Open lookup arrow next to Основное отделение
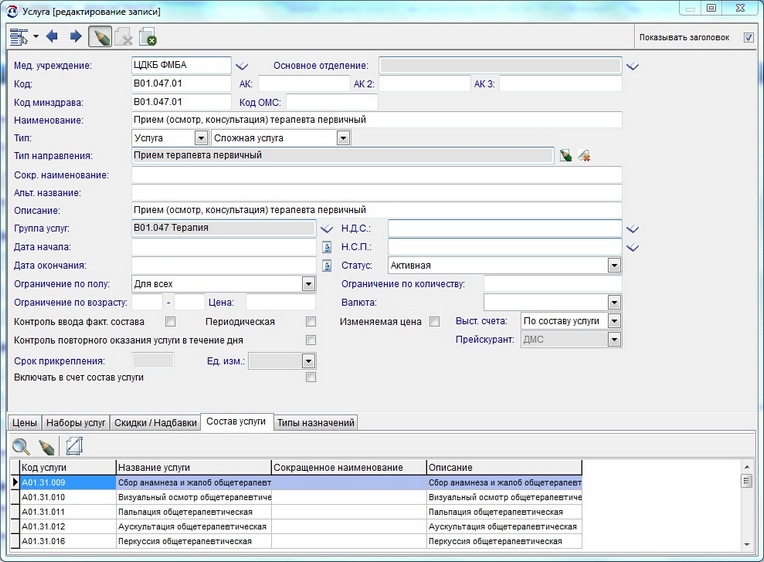This screenshot has width=764, height=562. 632,66
